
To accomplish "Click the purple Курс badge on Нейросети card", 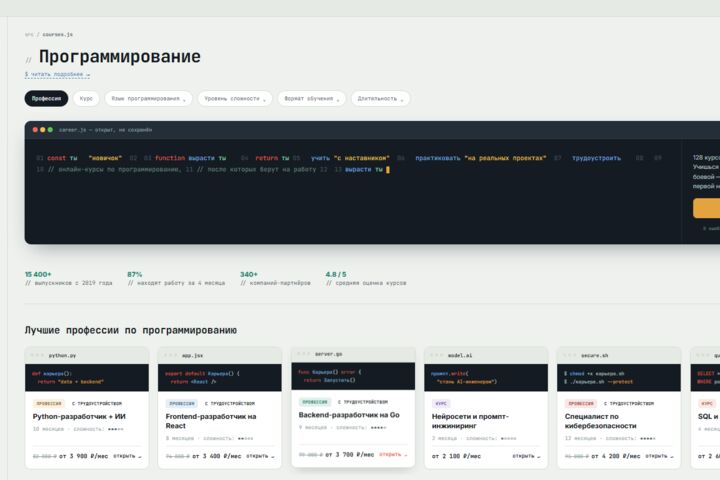I will [441, 403].
